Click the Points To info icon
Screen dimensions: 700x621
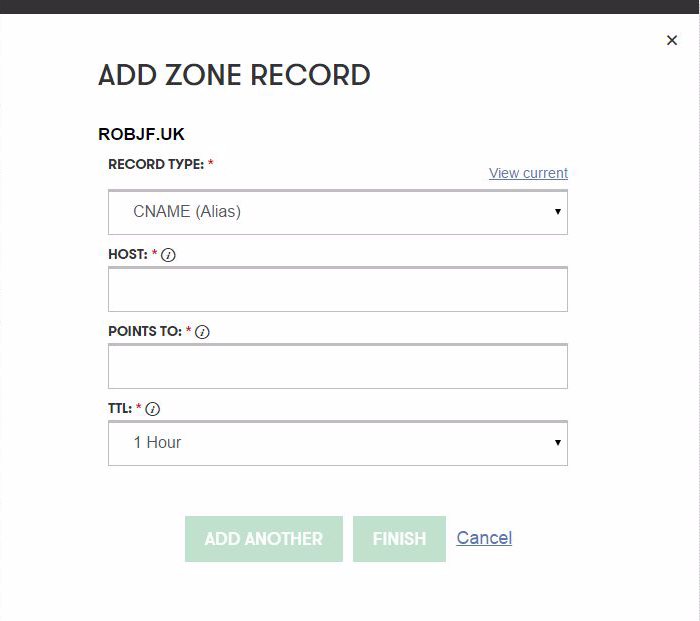(x=202, y=332)
